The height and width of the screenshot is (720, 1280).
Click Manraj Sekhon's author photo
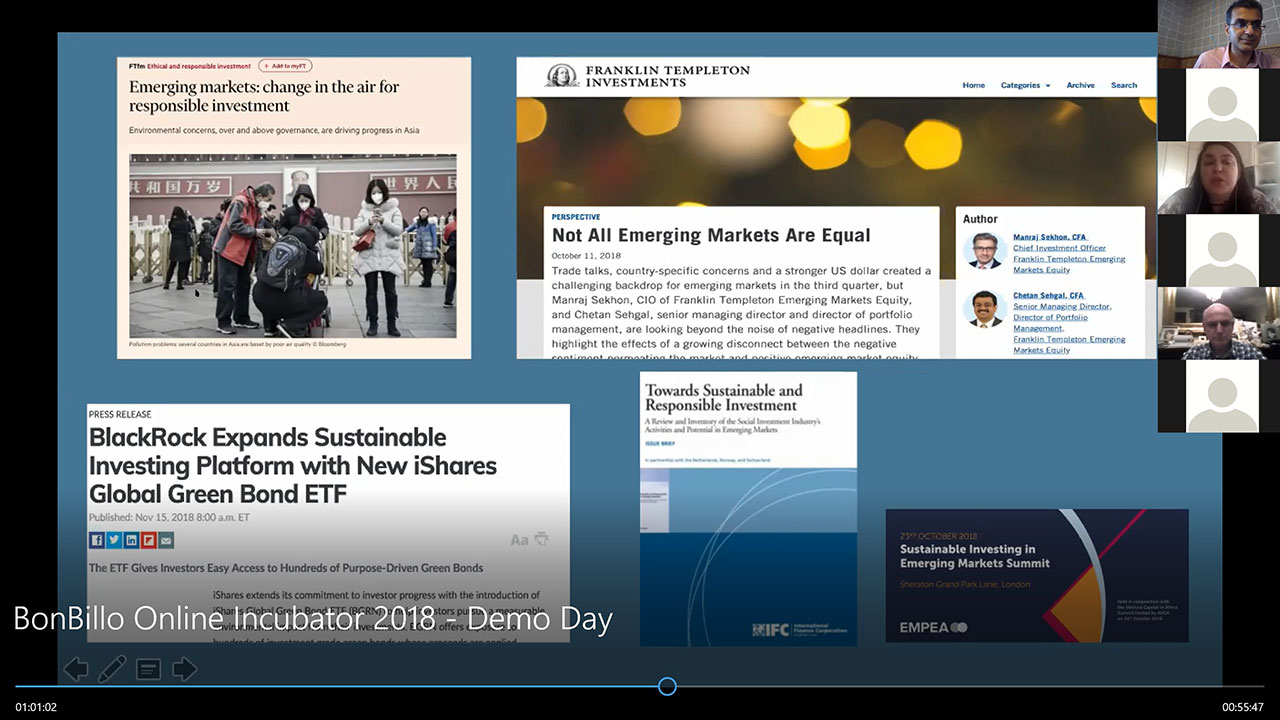tap(984, 250)
